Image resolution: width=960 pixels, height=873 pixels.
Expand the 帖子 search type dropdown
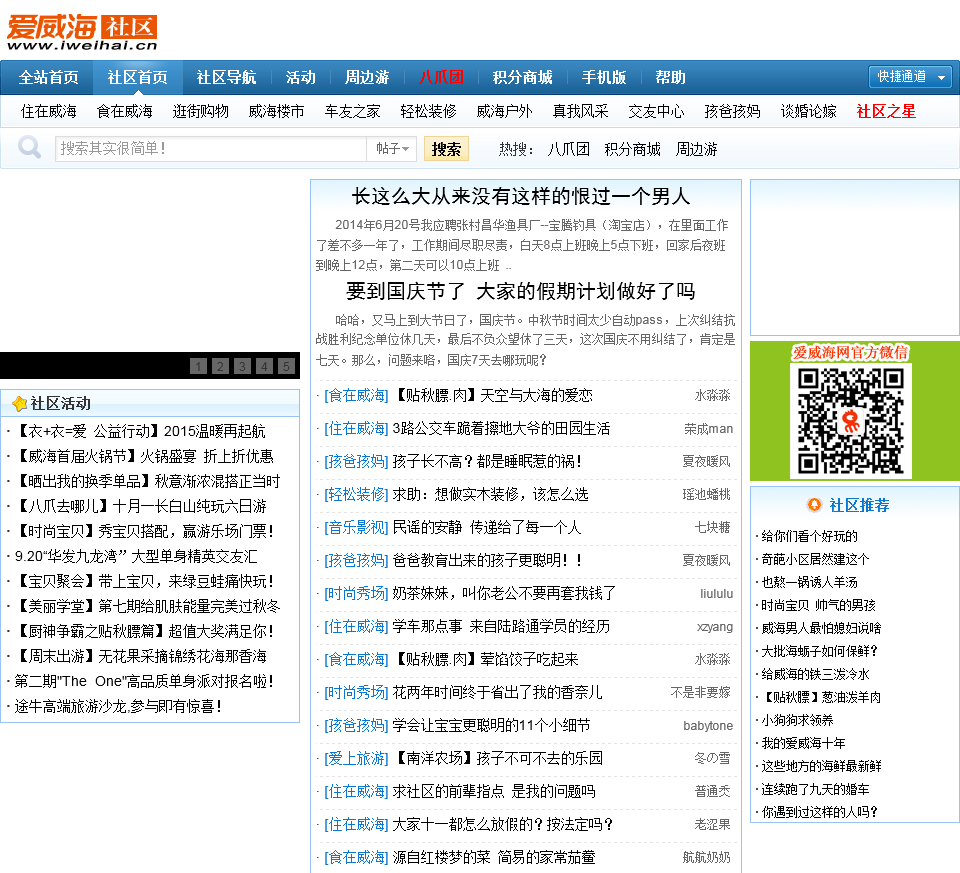[393, 149]
